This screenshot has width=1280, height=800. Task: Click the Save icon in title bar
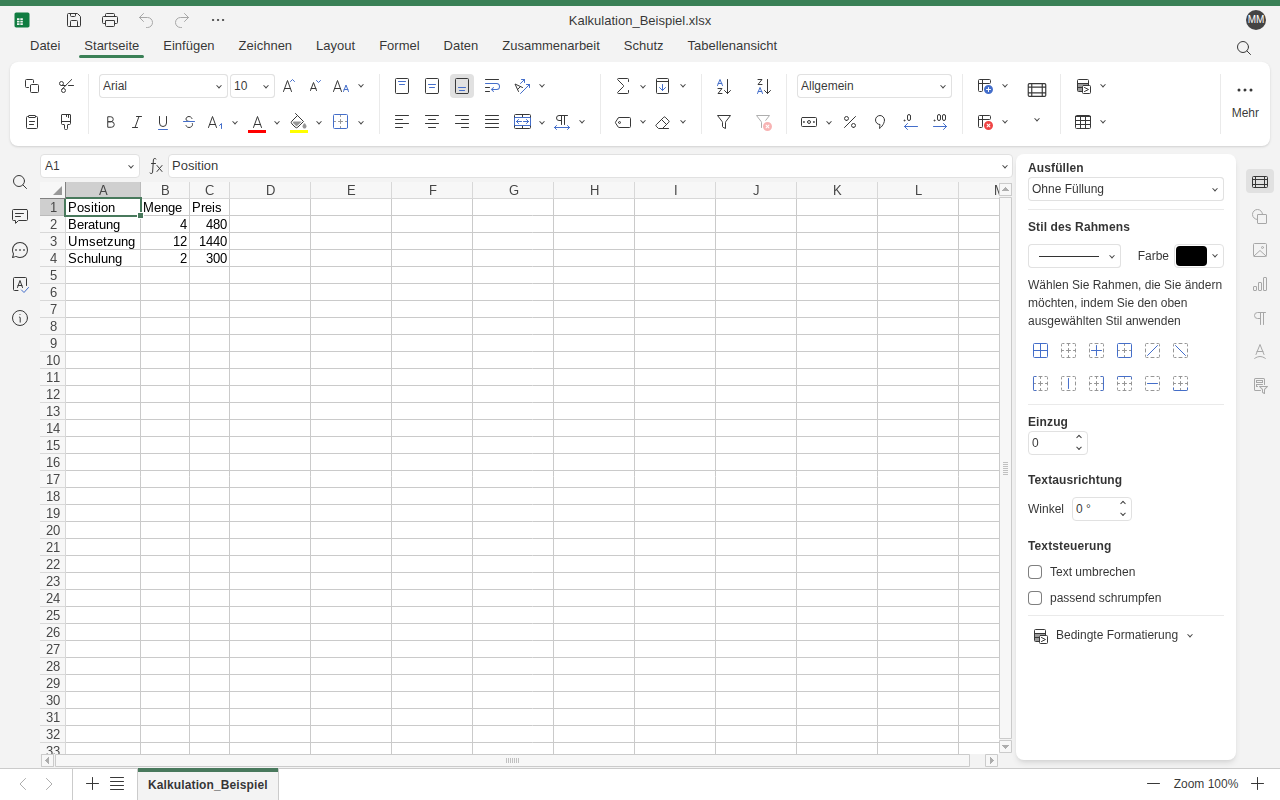tap(74, 20)
